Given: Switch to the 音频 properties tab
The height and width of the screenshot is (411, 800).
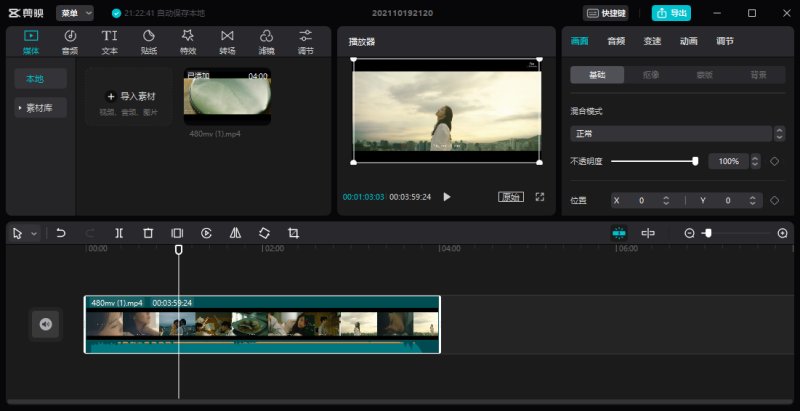Looking at the screenshot, I should tap(616, 41).
